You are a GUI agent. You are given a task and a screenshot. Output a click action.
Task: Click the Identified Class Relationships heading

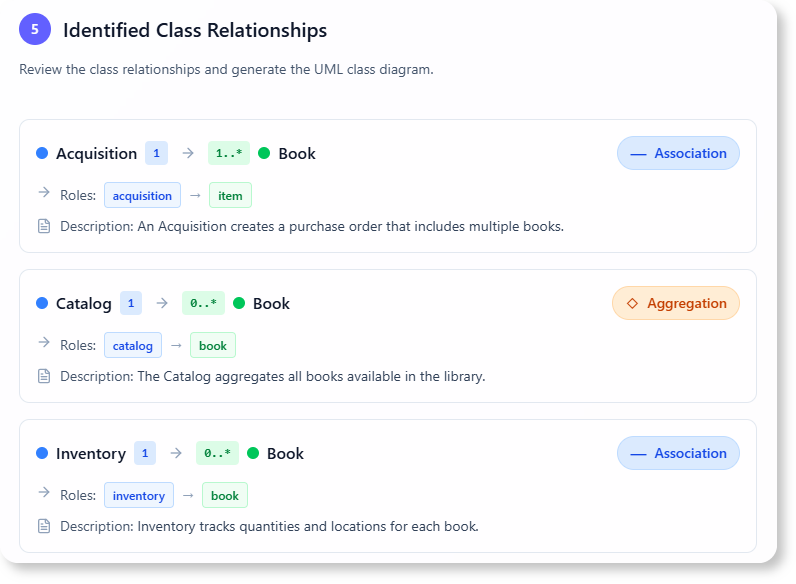(195, 30)
